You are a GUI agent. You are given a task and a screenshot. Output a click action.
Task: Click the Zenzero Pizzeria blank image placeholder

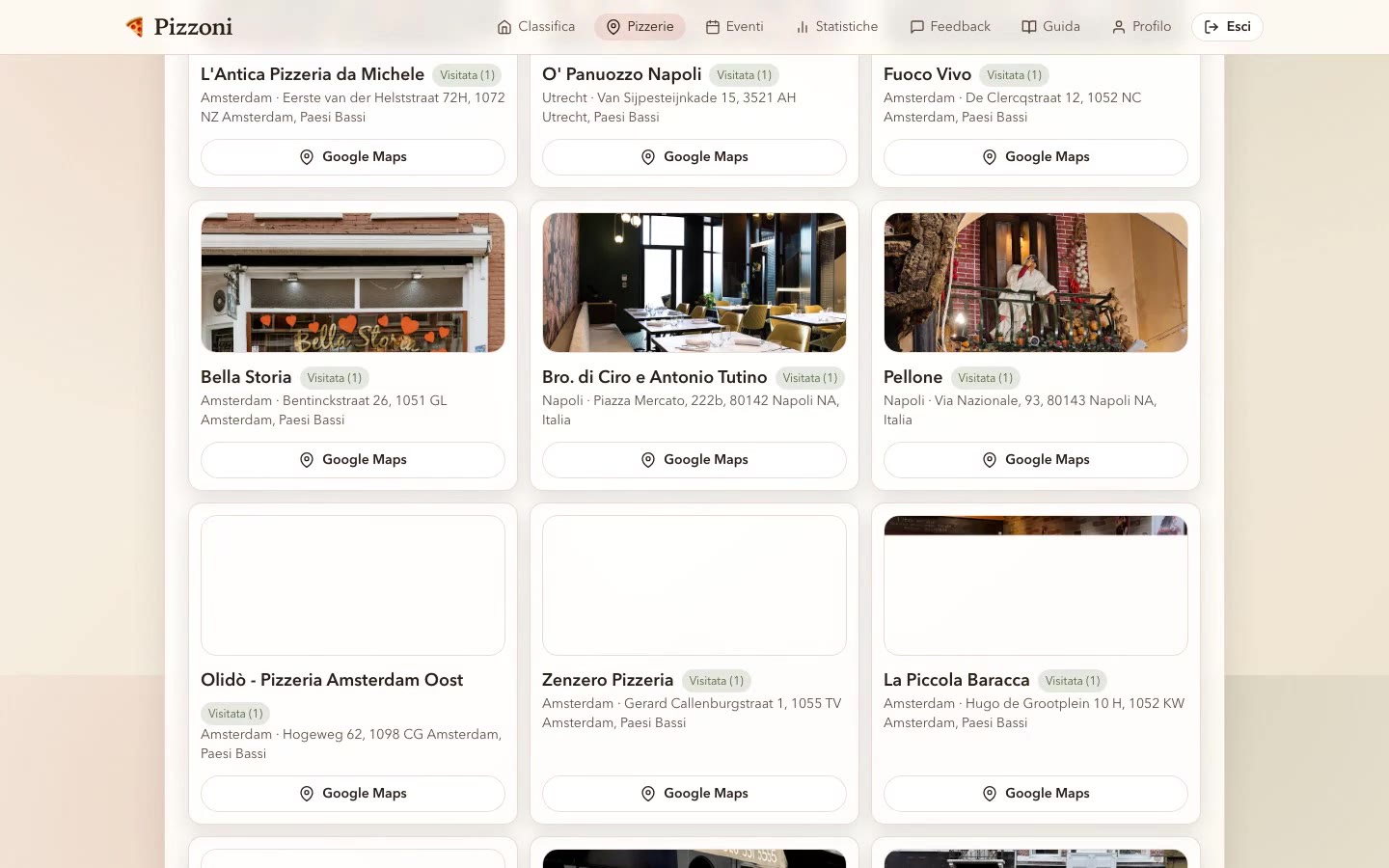[x=694, y=585]
